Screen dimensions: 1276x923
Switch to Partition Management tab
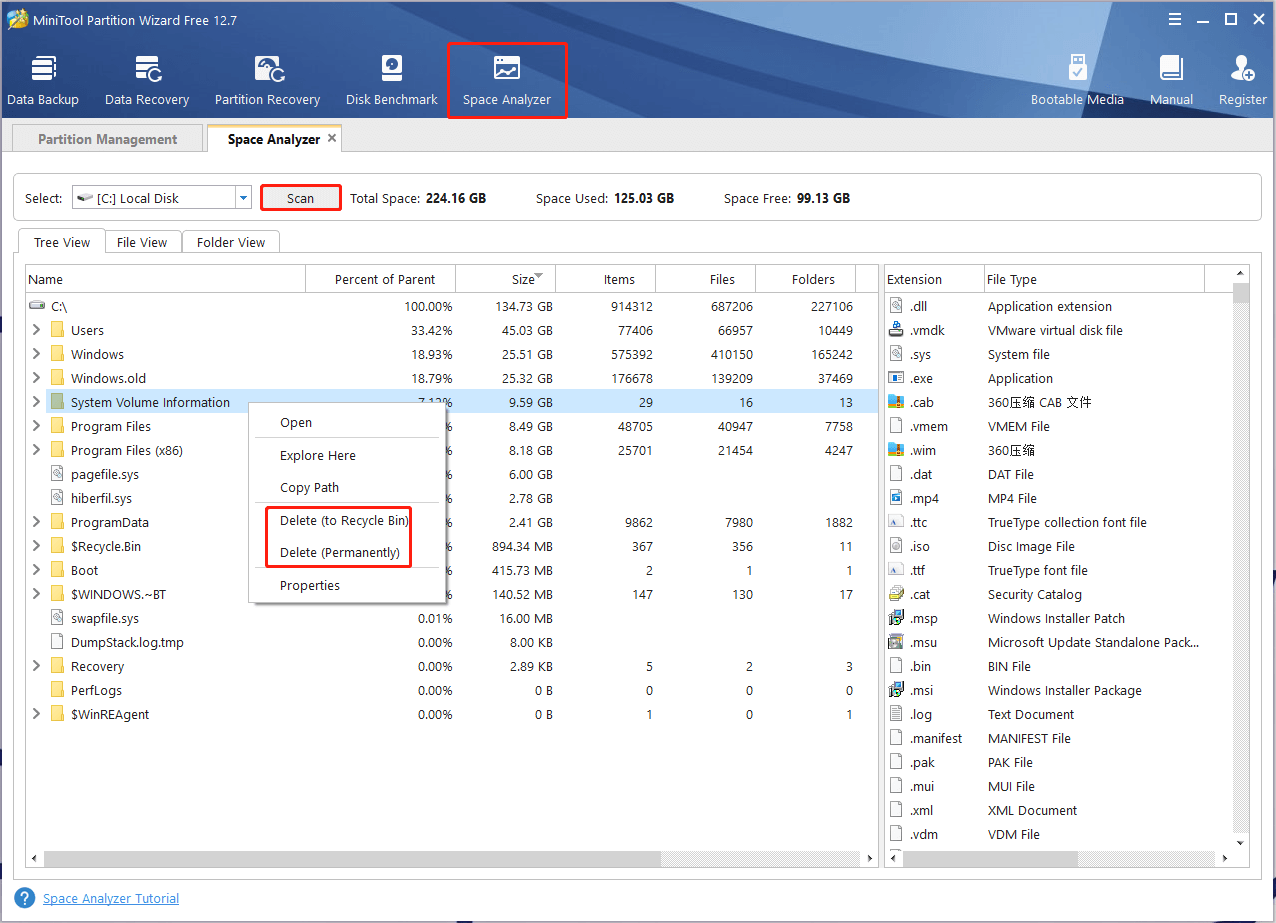108,139
